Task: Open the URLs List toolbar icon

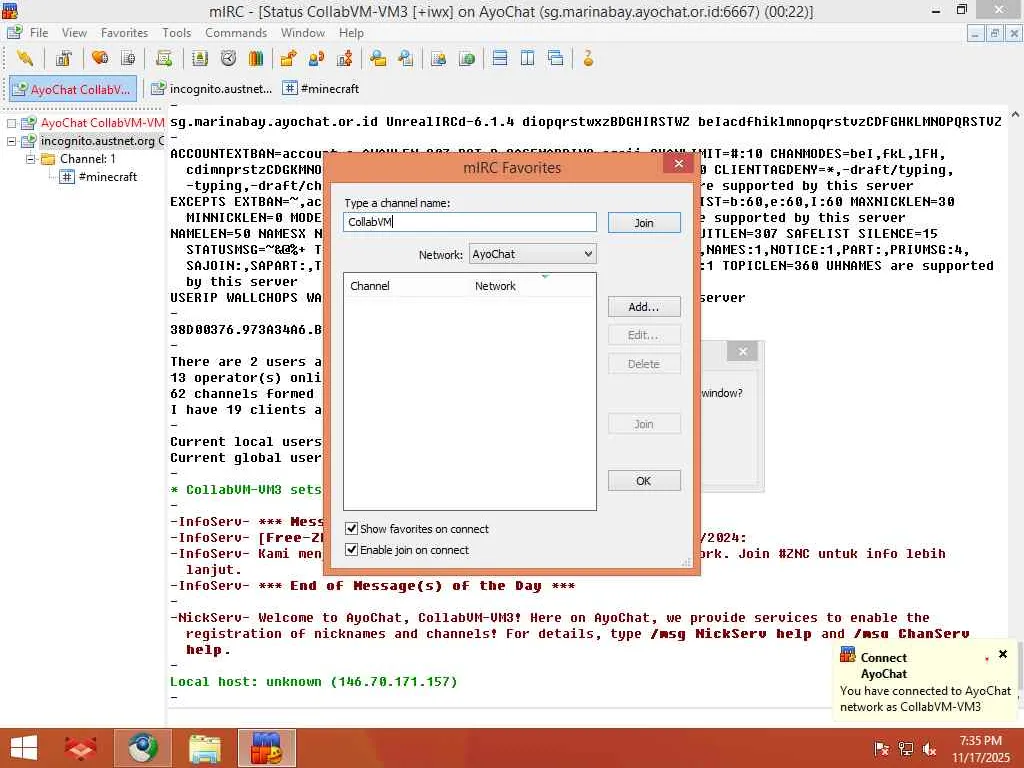Action: click(x=466, y=59)
